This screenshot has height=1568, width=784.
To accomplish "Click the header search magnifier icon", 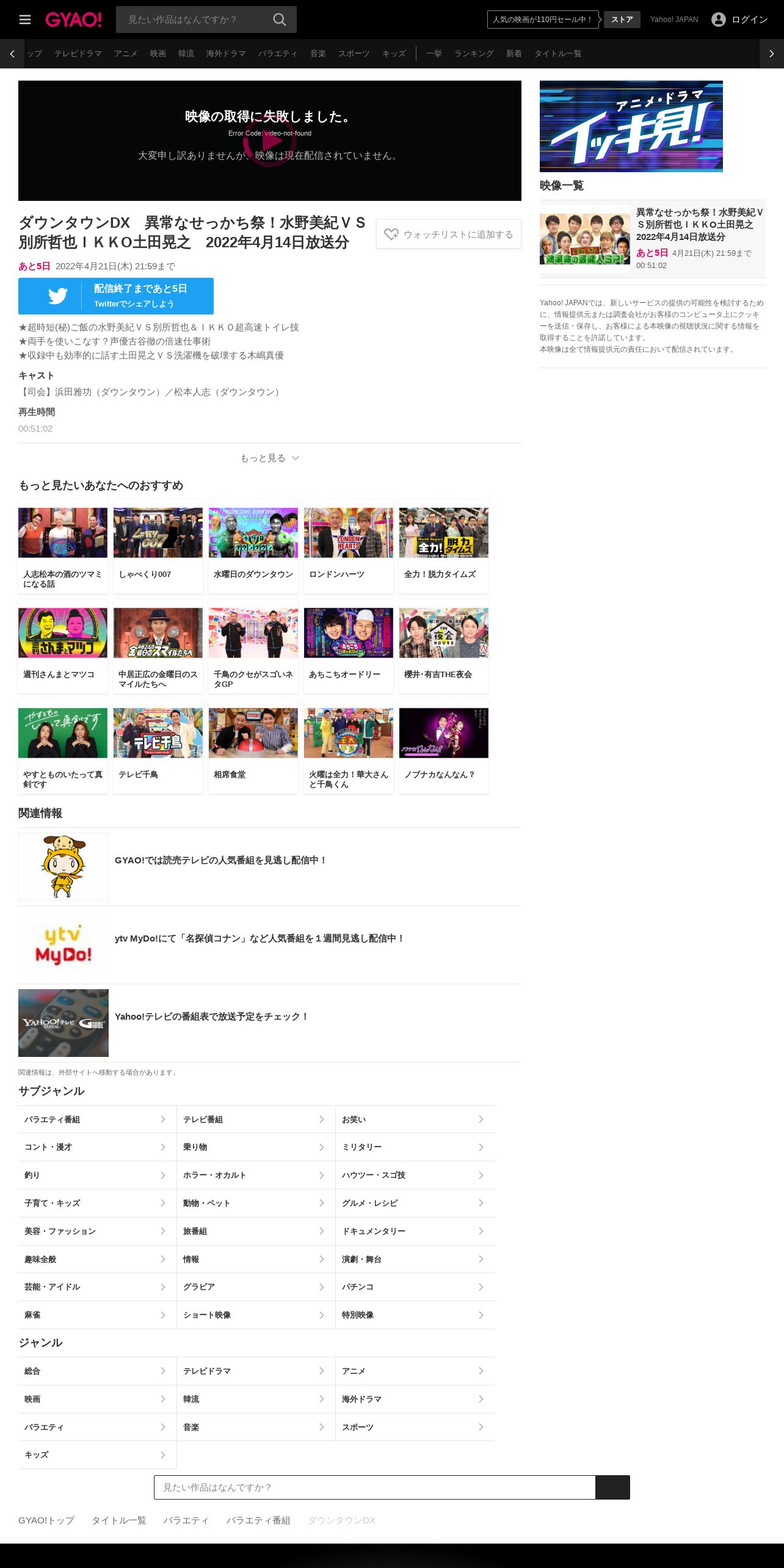I will [x=280, y=20].
